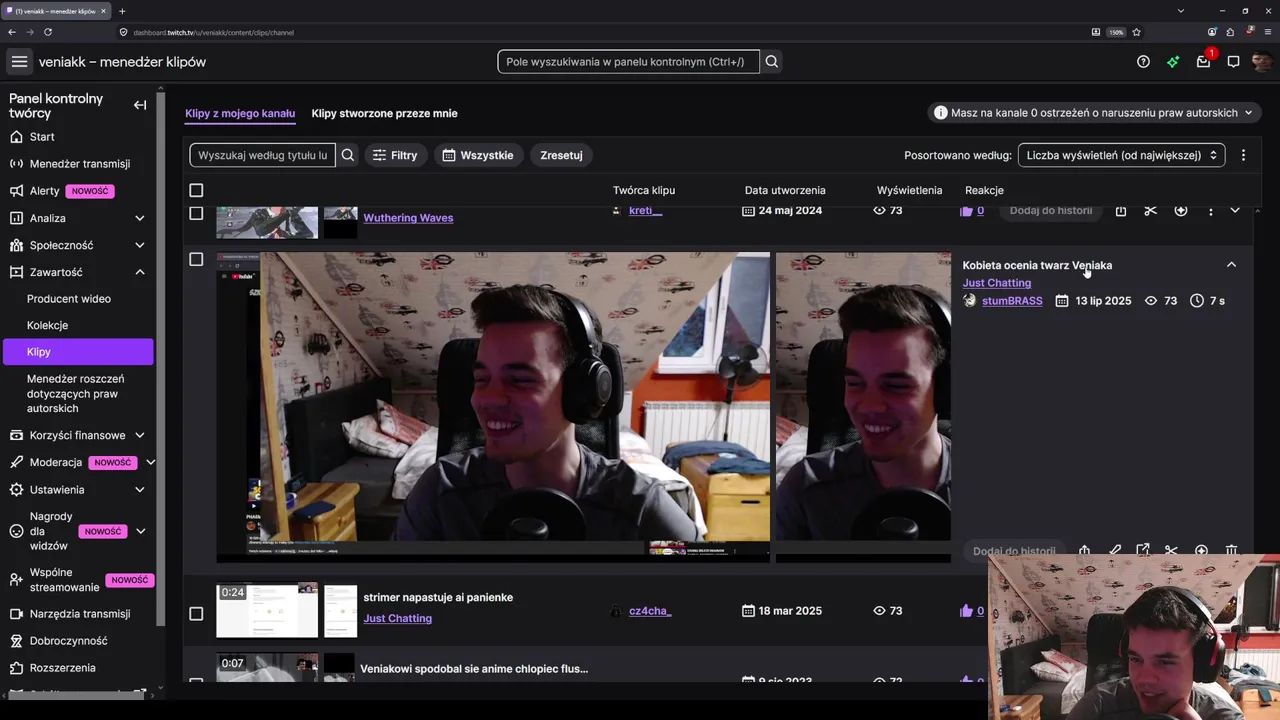Expand Korzyści finansowe sidebar section

point(140,435)
